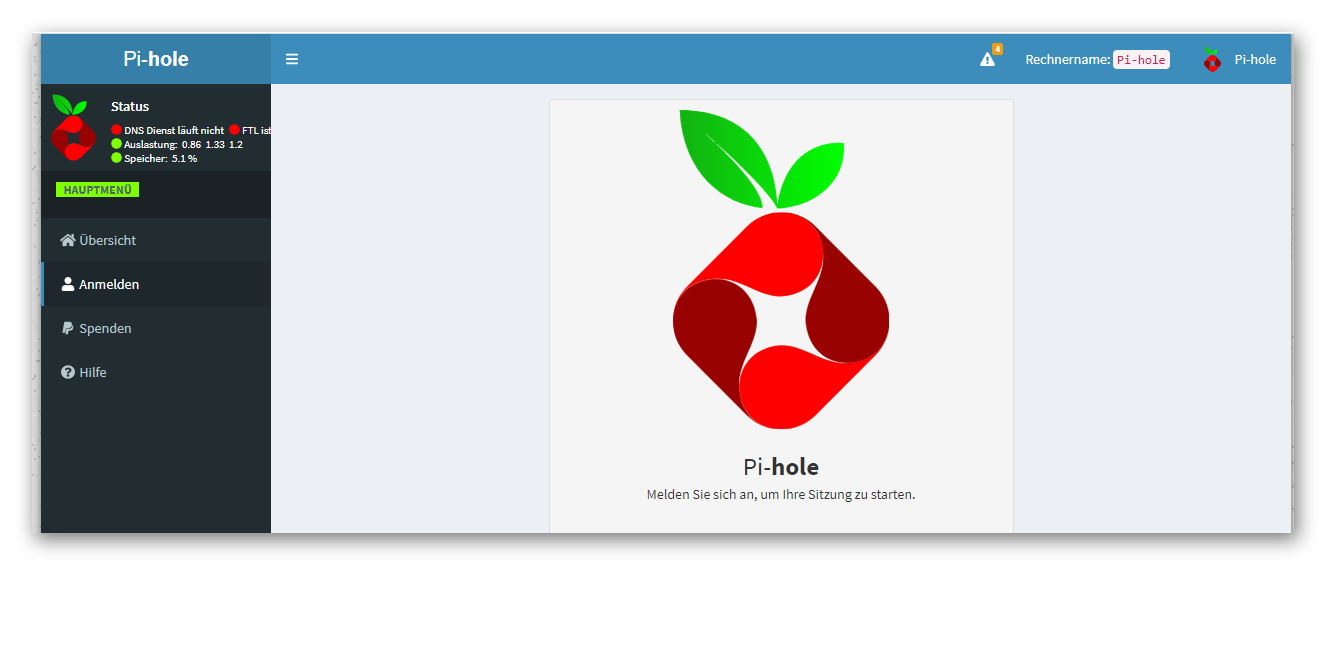The width and height of the screenshot is (1326, 645).
Task: Click the user icon beside Anmelden
Action: click(68, 284)
